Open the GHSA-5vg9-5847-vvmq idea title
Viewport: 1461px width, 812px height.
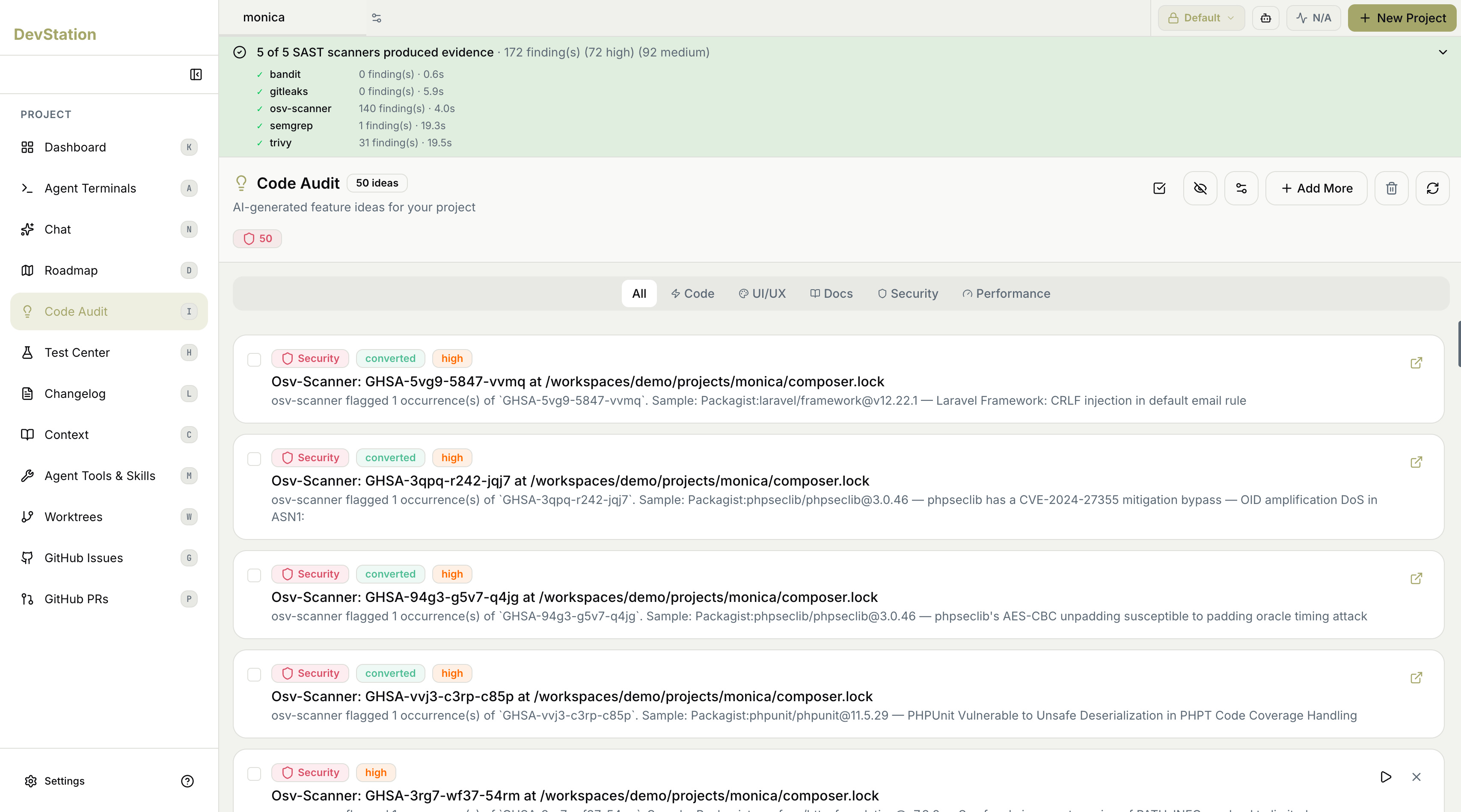pyautogui.click(x=578, y=382)
